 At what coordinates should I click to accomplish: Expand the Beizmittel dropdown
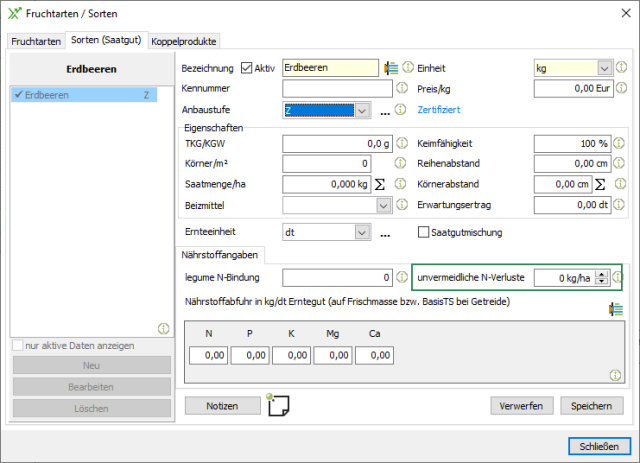pos(382,205)
